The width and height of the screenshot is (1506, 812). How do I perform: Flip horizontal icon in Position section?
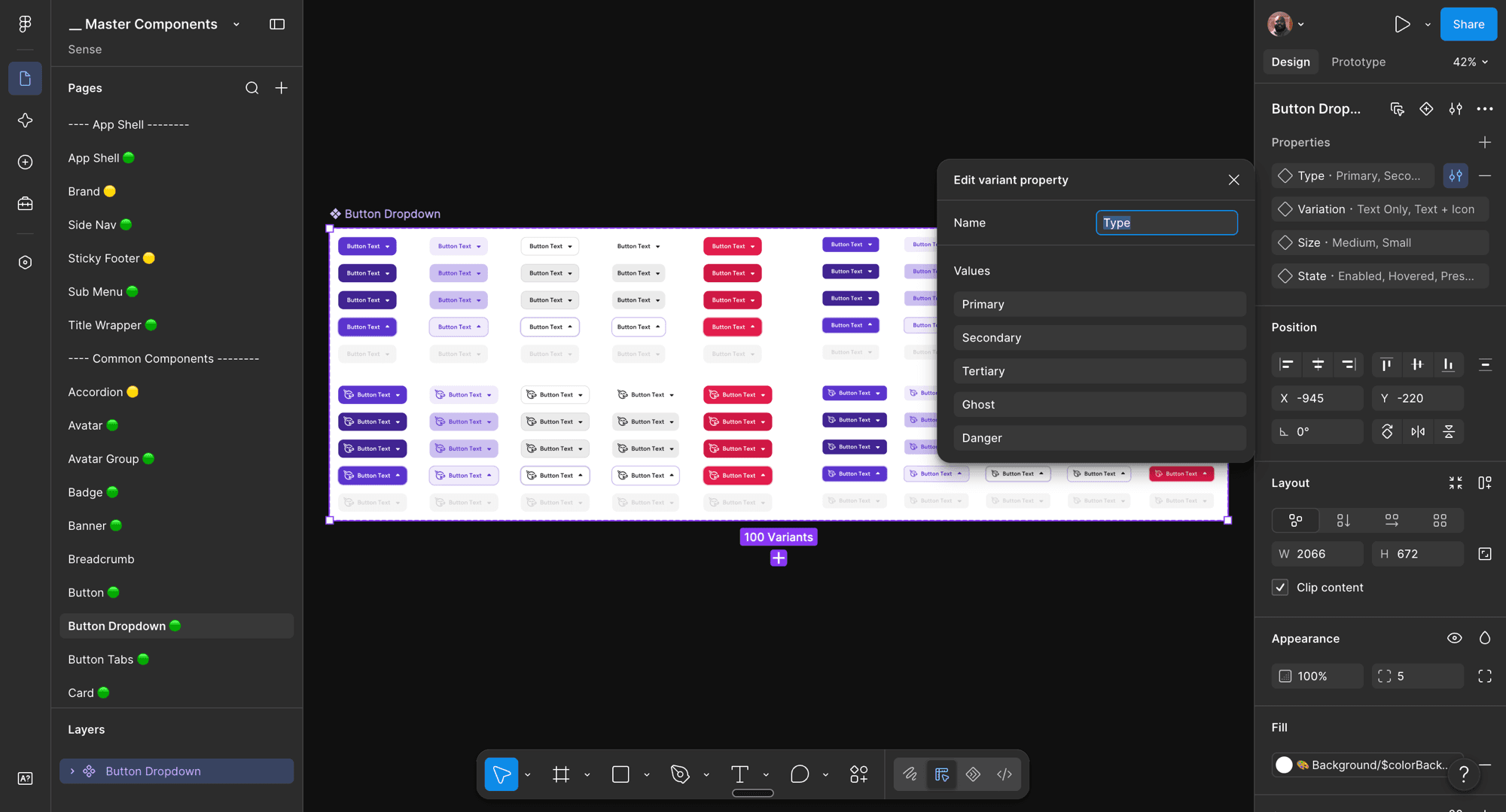1418,432
